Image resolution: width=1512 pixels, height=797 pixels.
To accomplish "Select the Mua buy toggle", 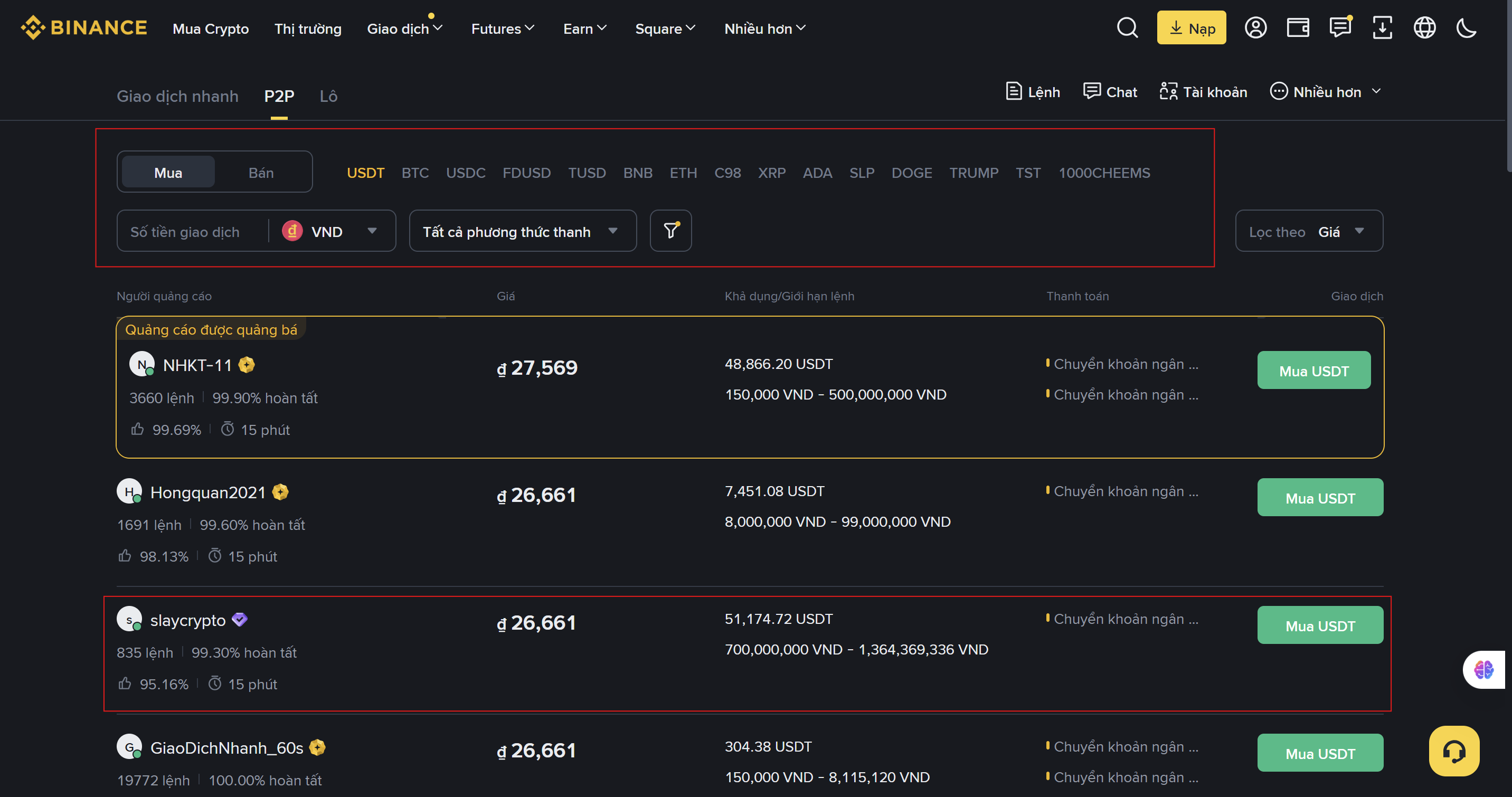I will point(168,173).
